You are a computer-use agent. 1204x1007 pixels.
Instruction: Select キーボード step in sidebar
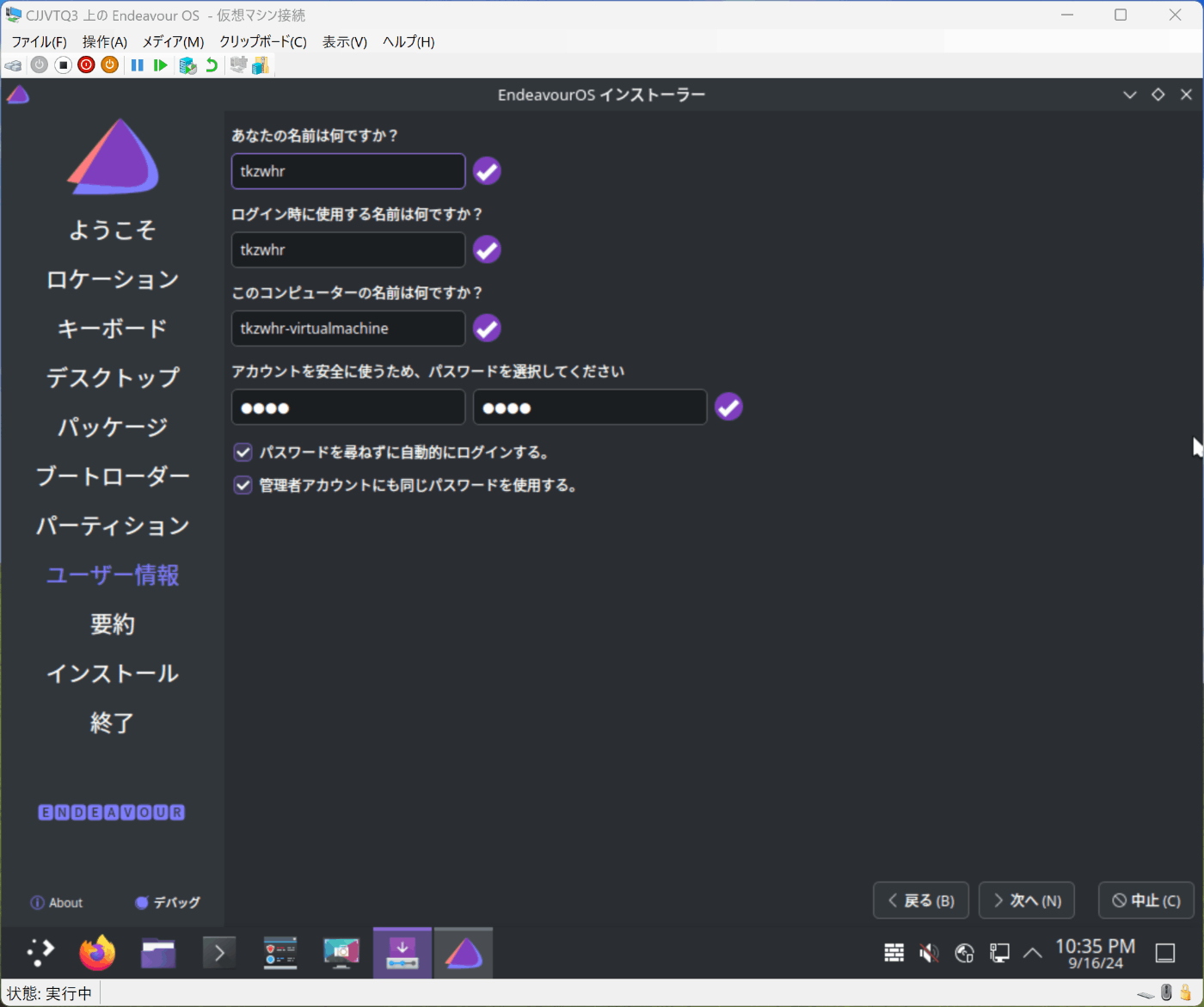tap(113, 329)
